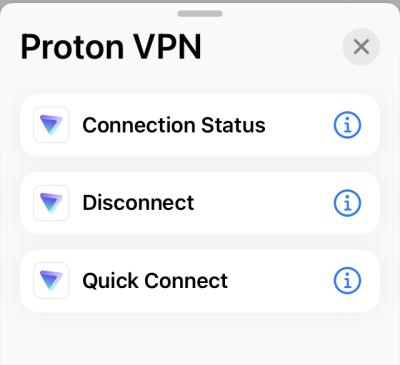The image size is (400, 365).
Task: Open info for Connection Status action
Action: pyautogui.click(x=347, y=125)
